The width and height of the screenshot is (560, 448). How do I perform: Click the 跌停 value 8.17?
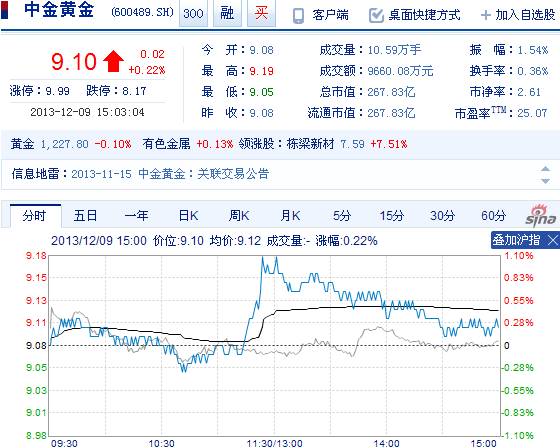tap(134, 91)
